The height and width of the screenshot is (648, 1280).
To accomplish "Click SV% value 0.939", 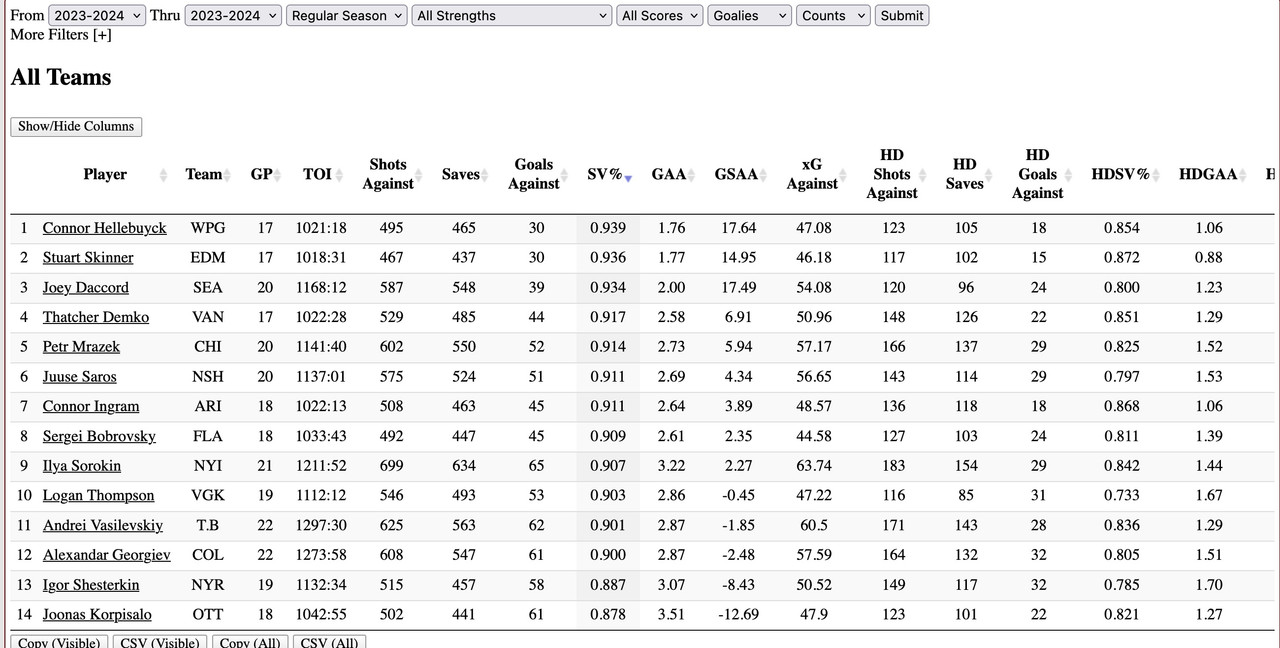I will [x=608, y=228].
